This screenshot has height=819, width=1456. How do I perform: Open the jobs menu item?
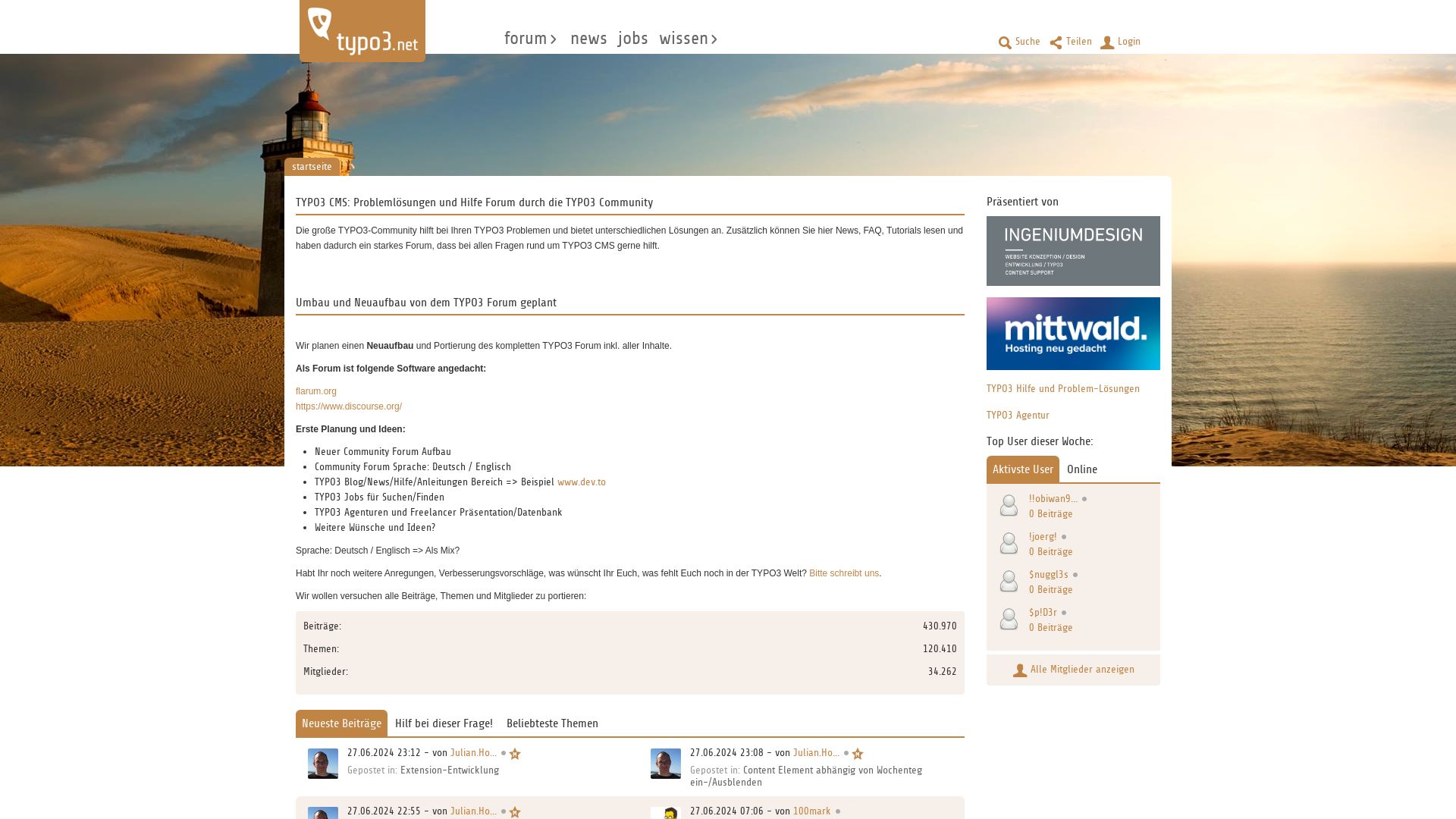click(x=633, y=39)
